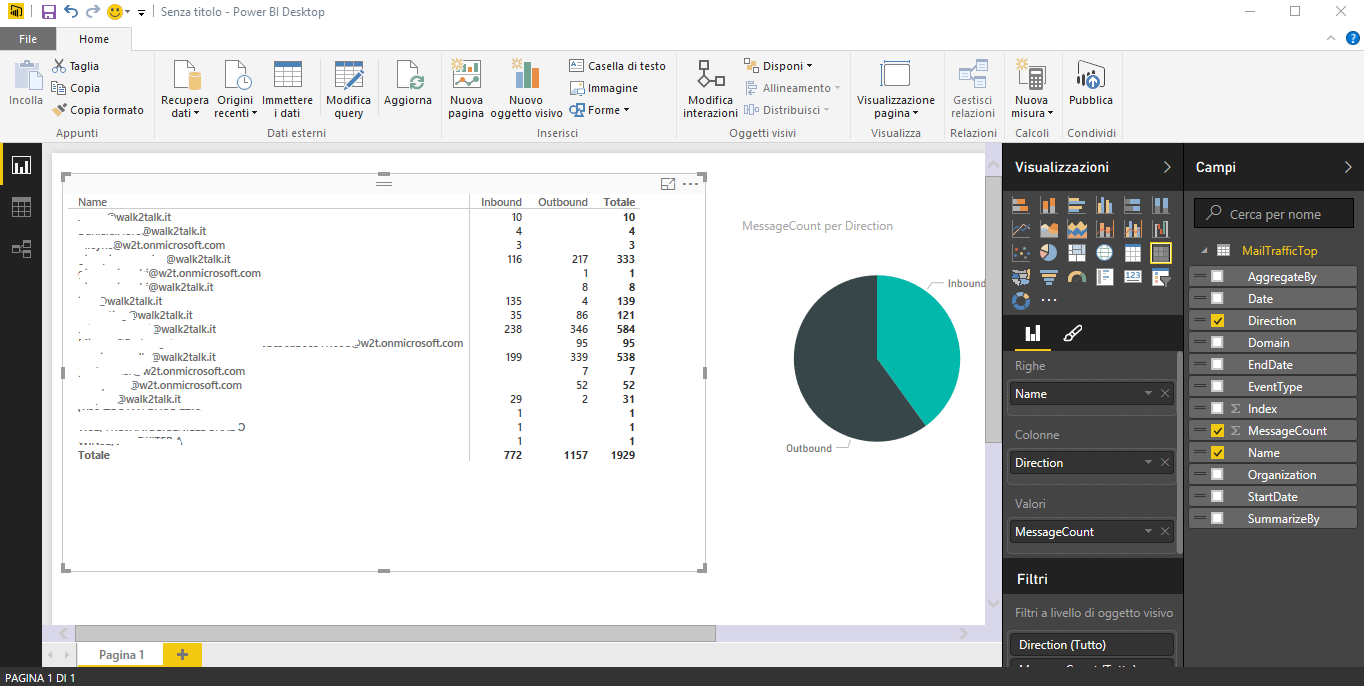Uncheck the Direction field checkbox

tap(1217, 321)
